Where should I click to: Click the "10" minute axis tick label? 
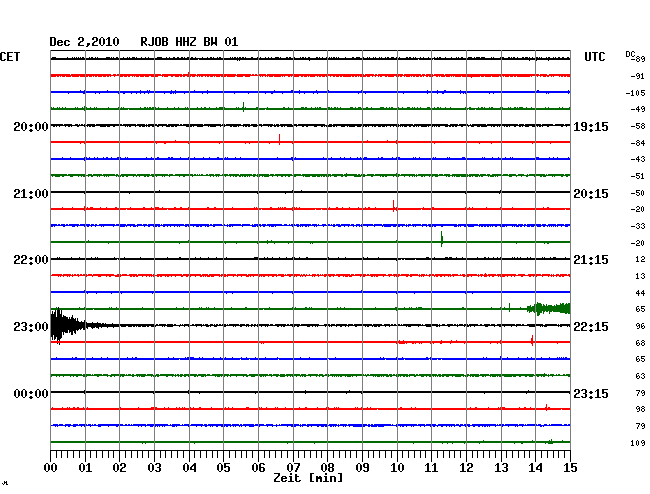click(397, 468)
